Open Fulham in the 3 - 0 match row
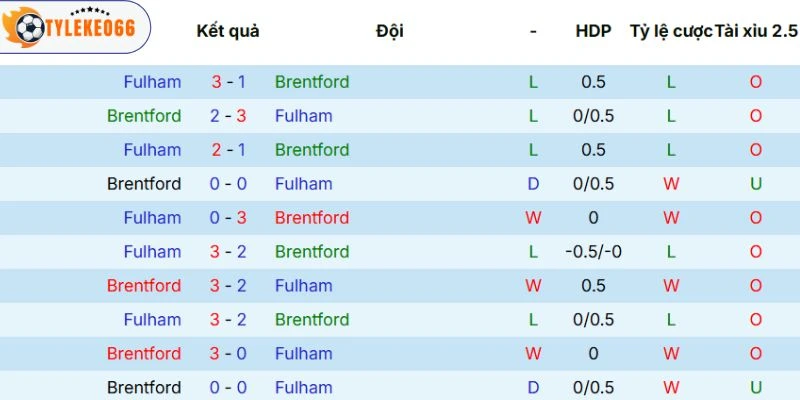Screen dimensions: 800x400 (x=303, y=354)
